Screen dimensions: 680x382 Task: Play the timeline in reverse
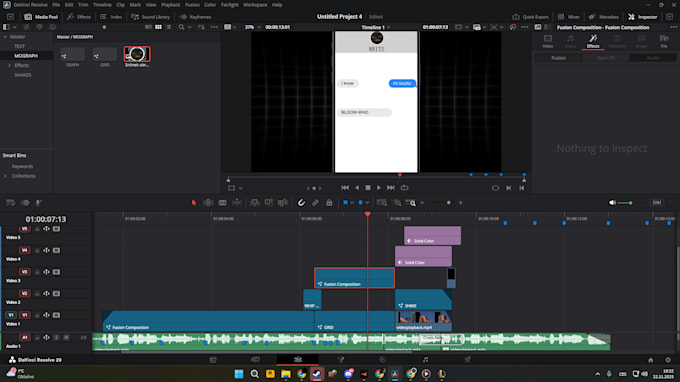[356, 188]
